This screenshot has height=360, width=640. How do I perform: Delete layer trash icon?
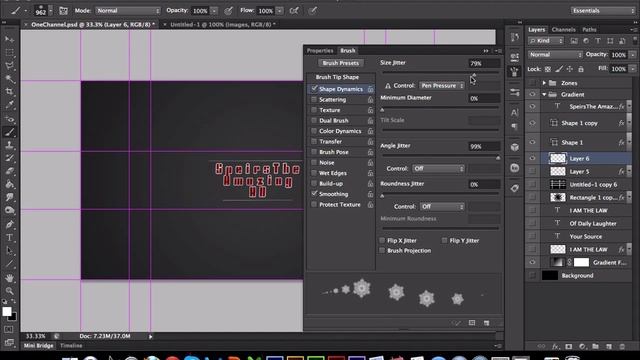click(x=622, y=347)
